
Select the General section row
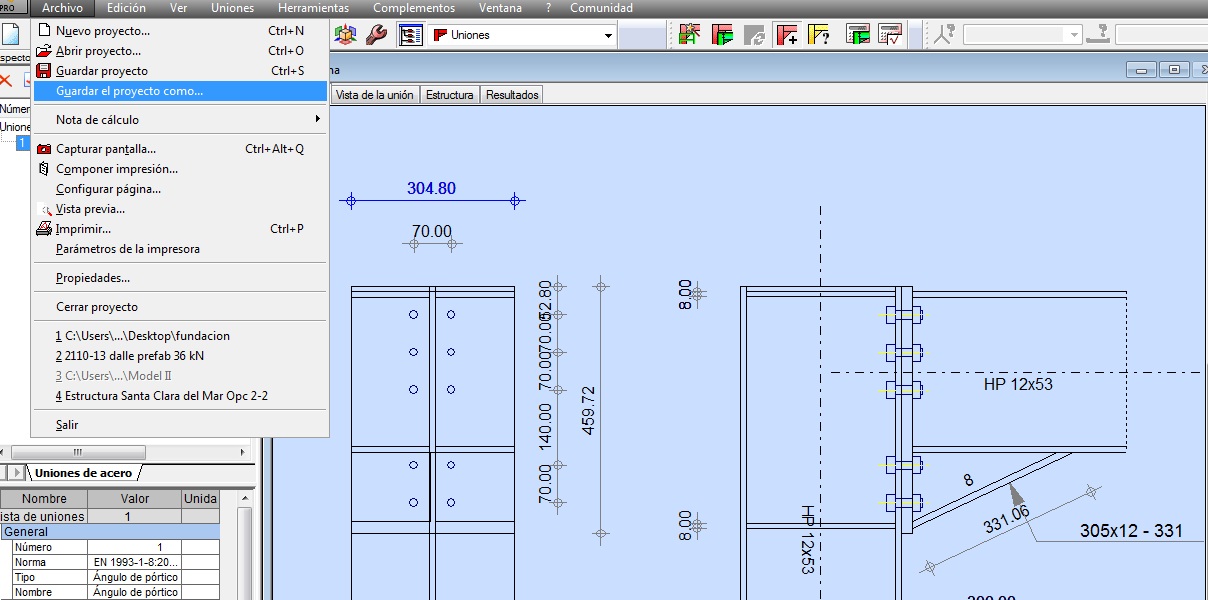point(110,532)
